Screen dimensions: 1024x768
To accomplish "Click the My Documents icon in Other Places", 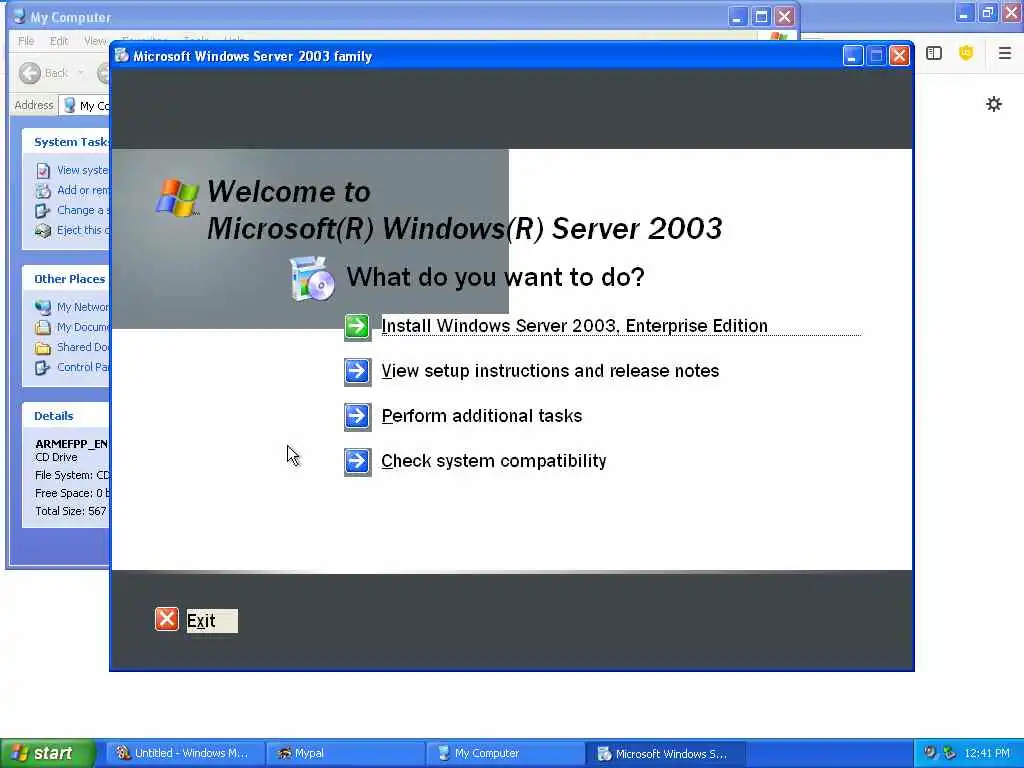I will [x=43, y=327].
